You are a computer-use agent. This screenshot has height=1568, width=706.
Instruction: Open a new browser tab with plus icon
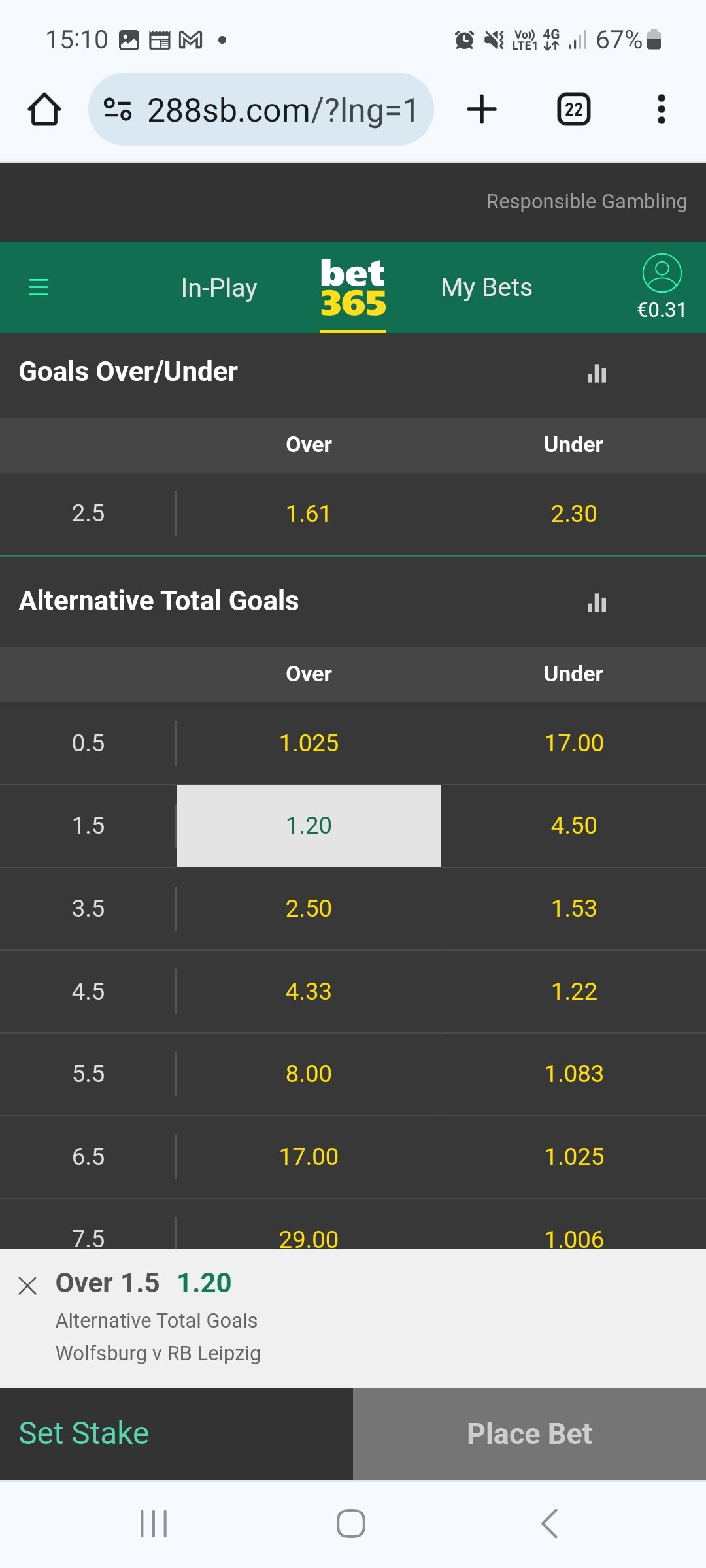[x=482, y=109]
